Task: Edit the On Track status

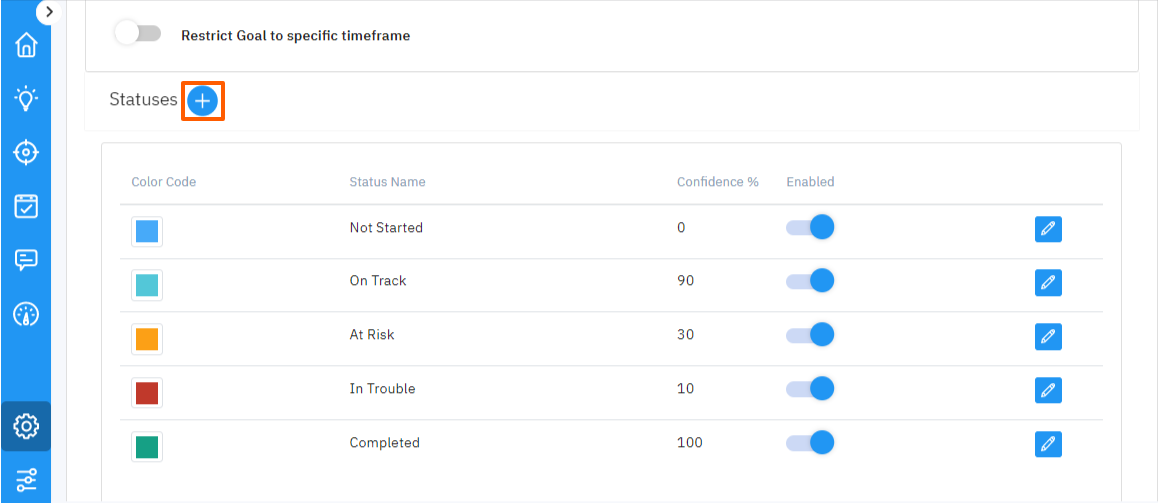Action: (1048, 282)
